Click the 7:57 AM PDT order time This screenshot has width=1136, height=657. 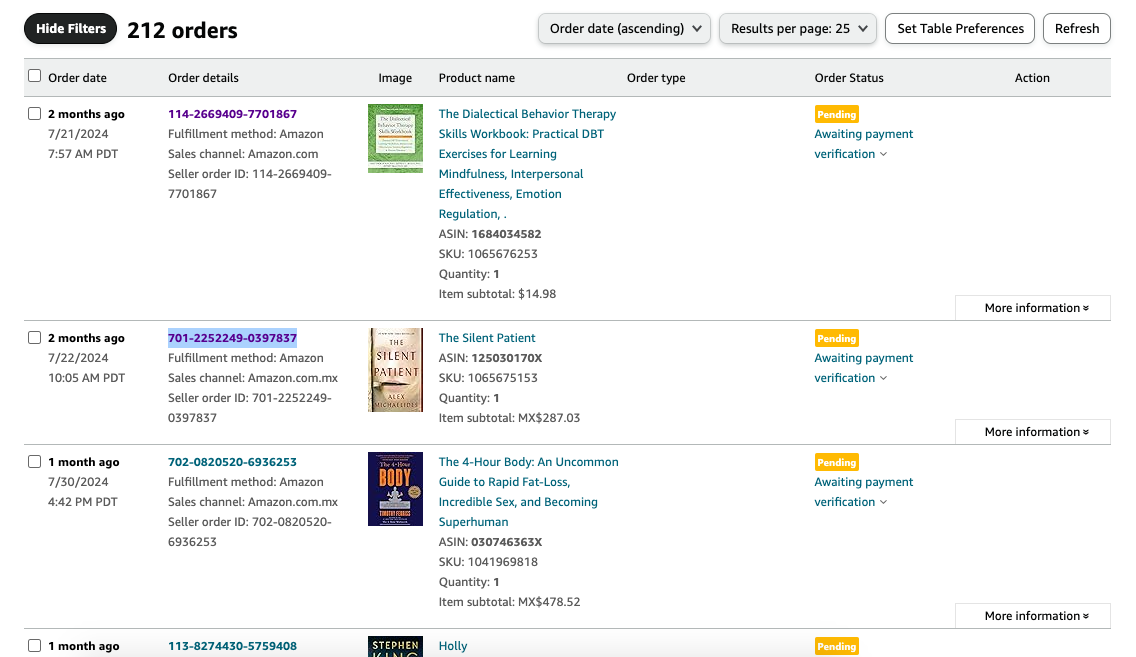pyautogui.click(x=83, y=154)
